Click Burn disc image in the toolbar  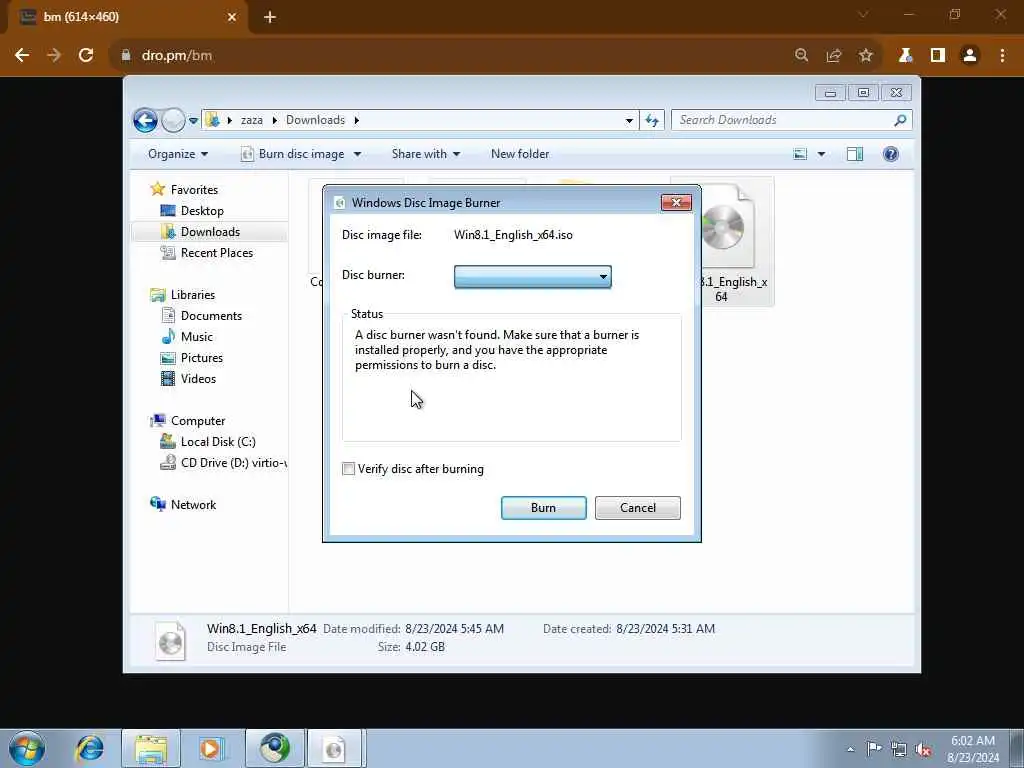tap(293, 154)
